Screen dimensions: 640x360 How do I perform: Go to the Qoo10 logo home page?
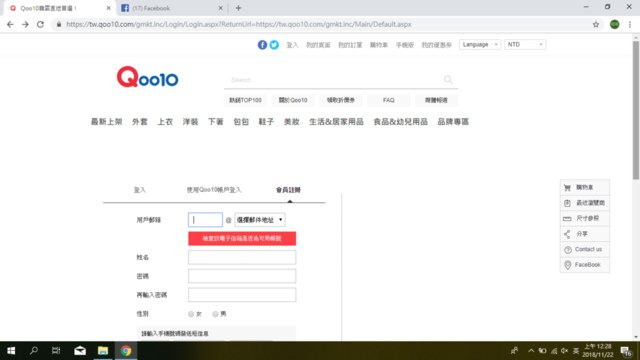pyautogui.click(x=147, y=77)
